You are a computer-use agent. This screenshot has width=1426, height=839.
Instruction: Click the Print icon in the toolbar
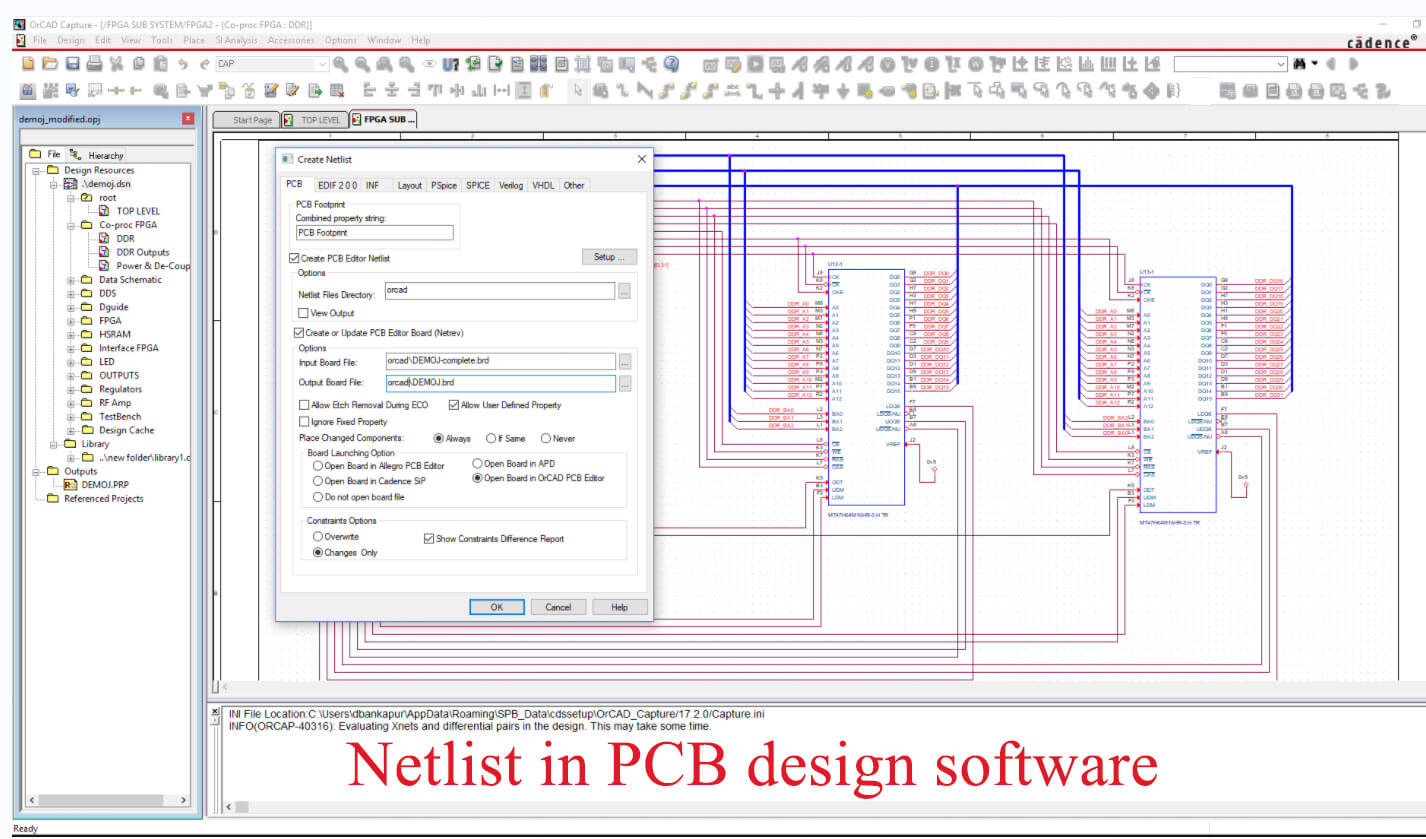coord(94,64)
